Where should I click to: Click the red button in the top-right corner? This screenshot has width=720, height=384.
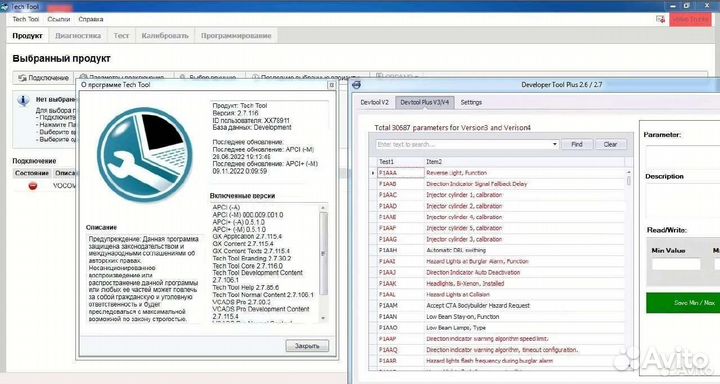coord(690,19)
